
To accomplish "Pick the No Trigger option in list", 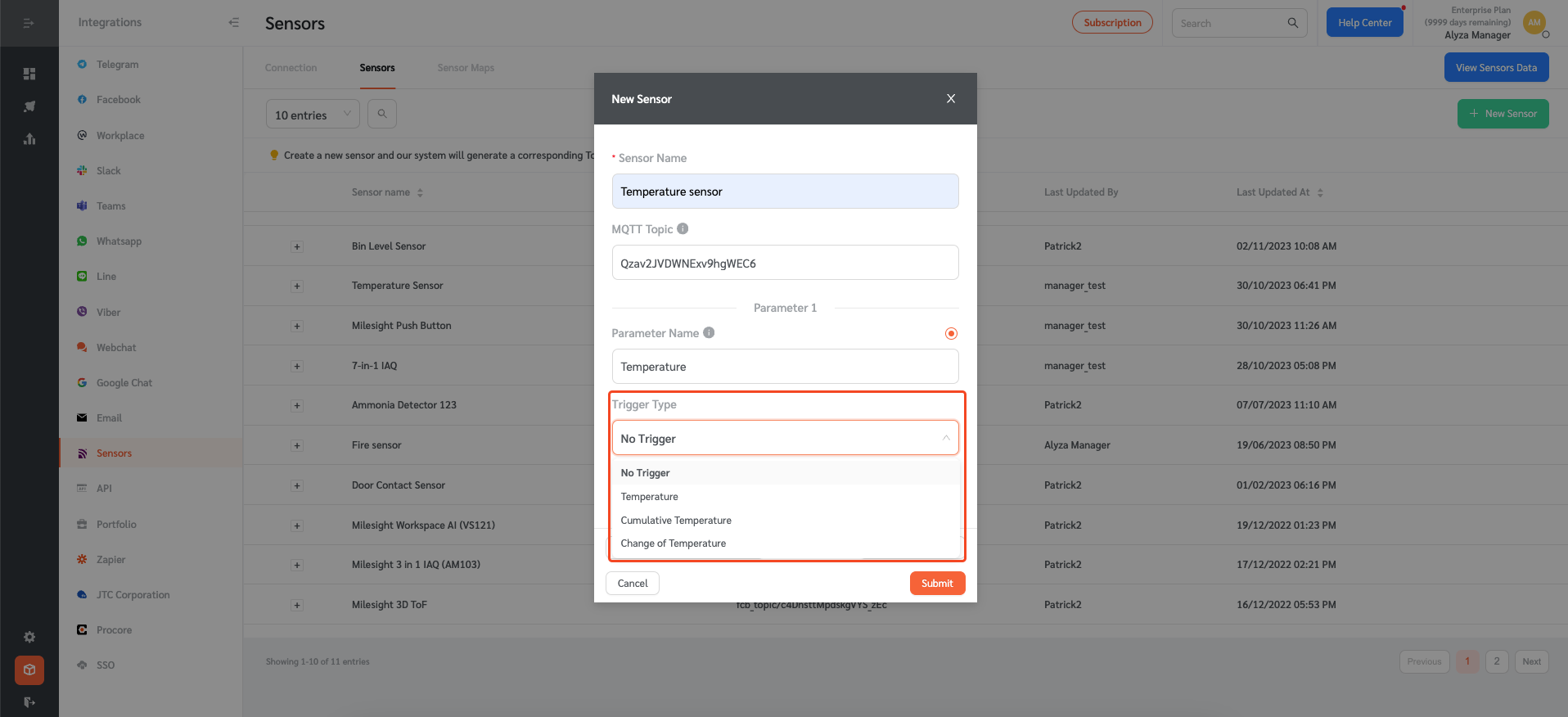I will (785, 473).
